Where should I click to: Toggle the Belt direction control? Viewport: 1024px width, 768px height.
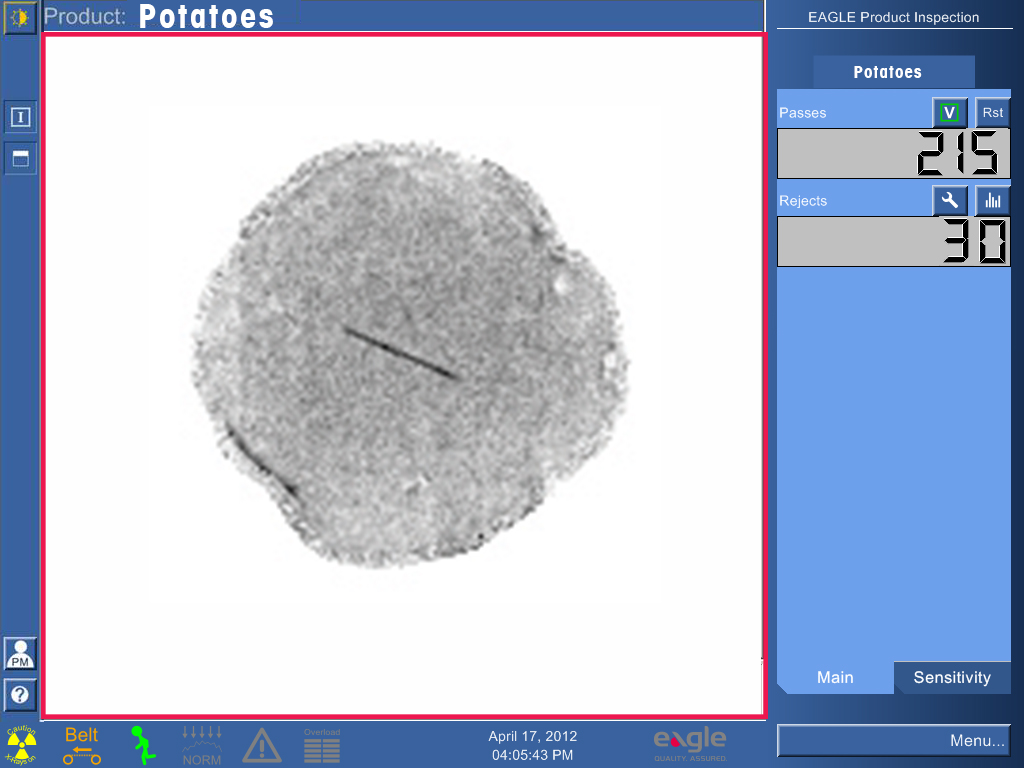[x=82, y=746]
